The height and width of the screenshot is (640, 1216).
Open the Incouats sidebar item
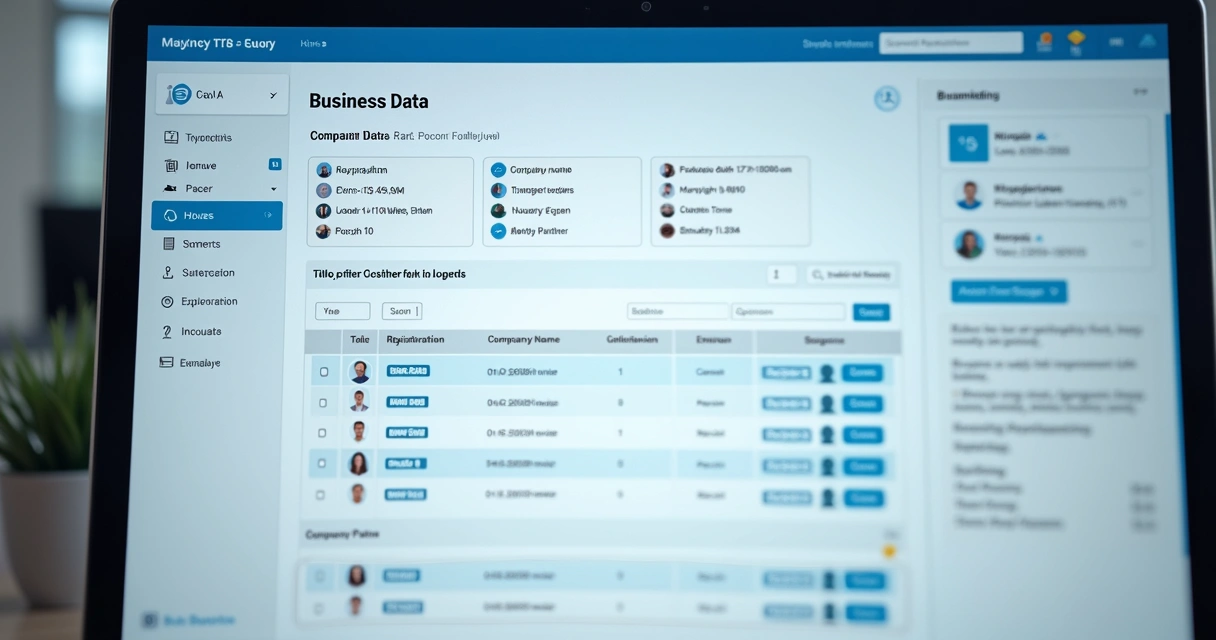201,331
